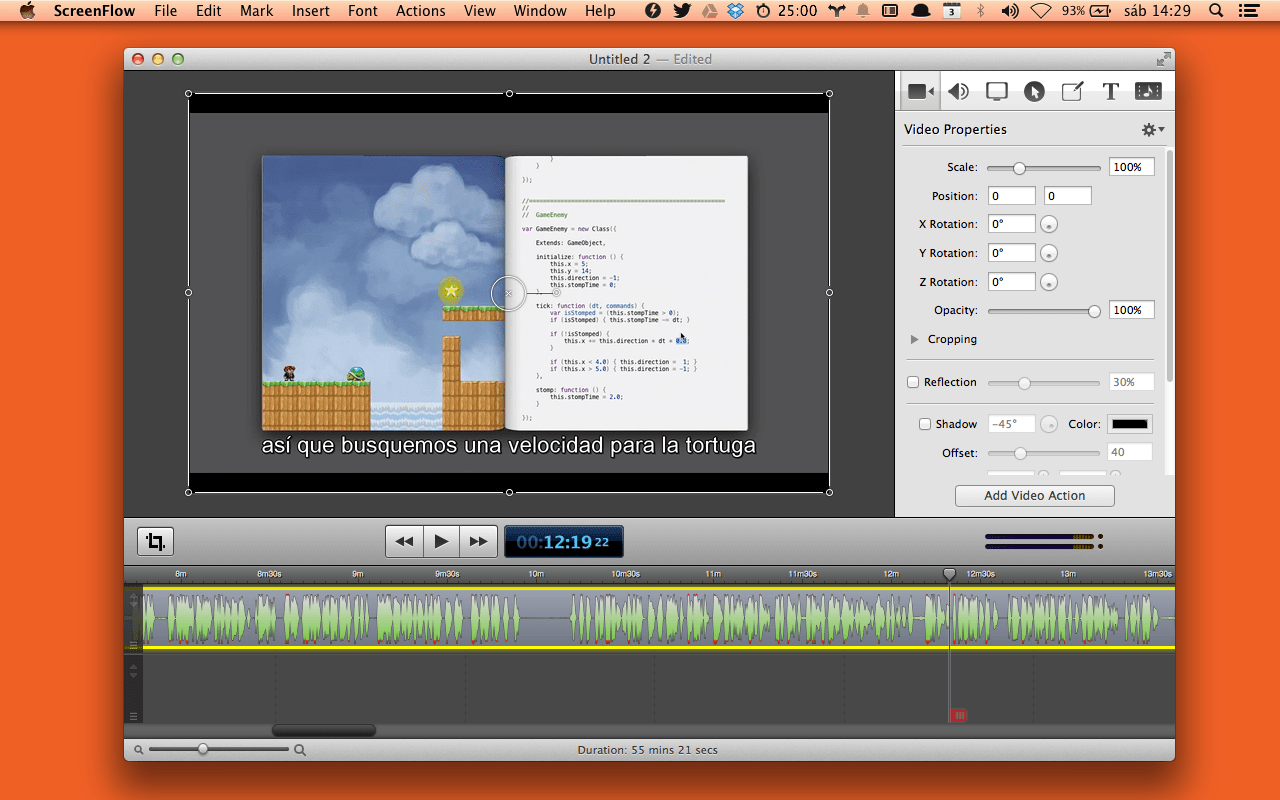The image size is (1280, 800).
Task: Open the Audio Properties speaker icon
Action: point(958,91)
